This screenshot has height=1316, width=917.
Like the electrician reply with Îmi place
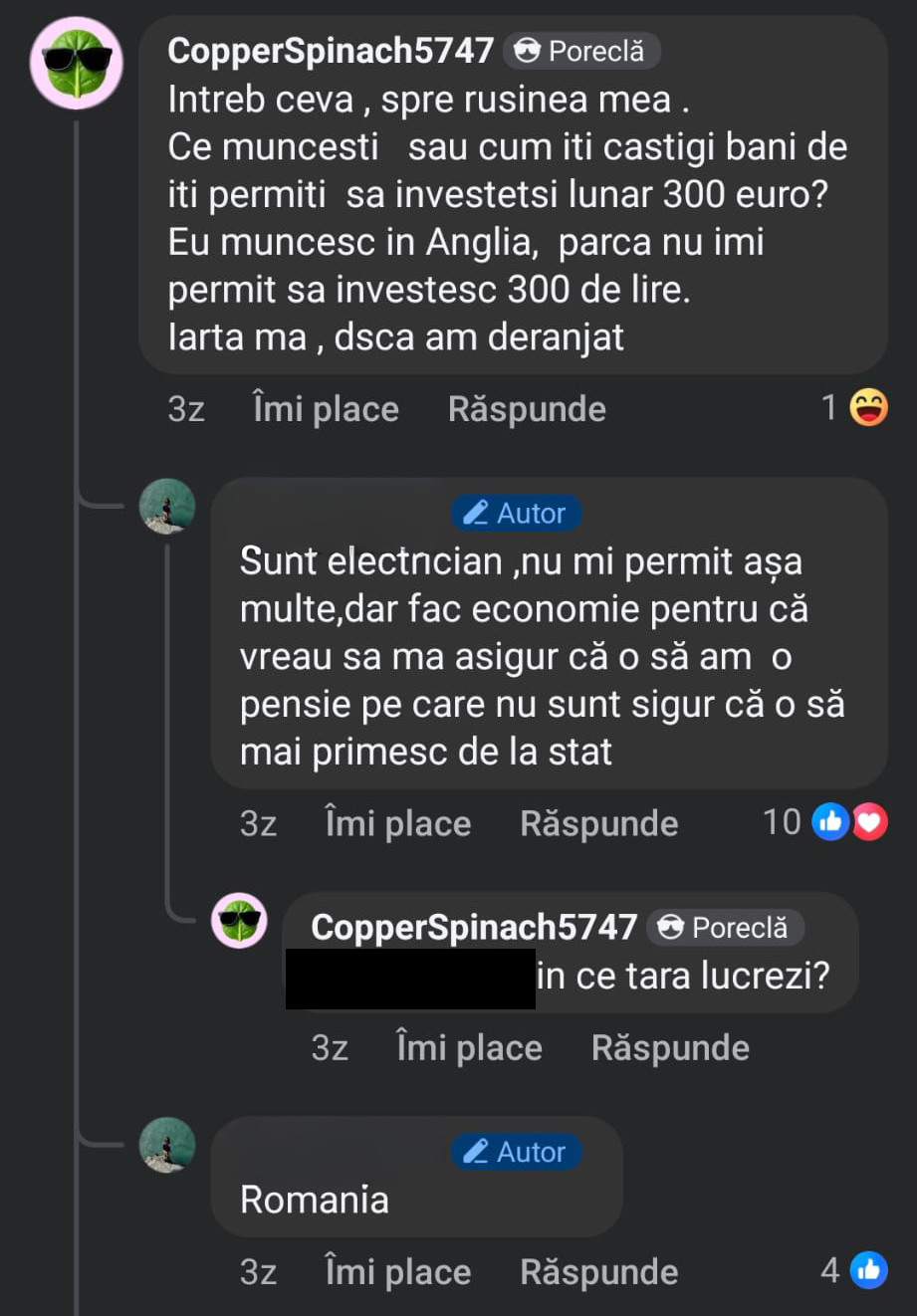[397, 823]
